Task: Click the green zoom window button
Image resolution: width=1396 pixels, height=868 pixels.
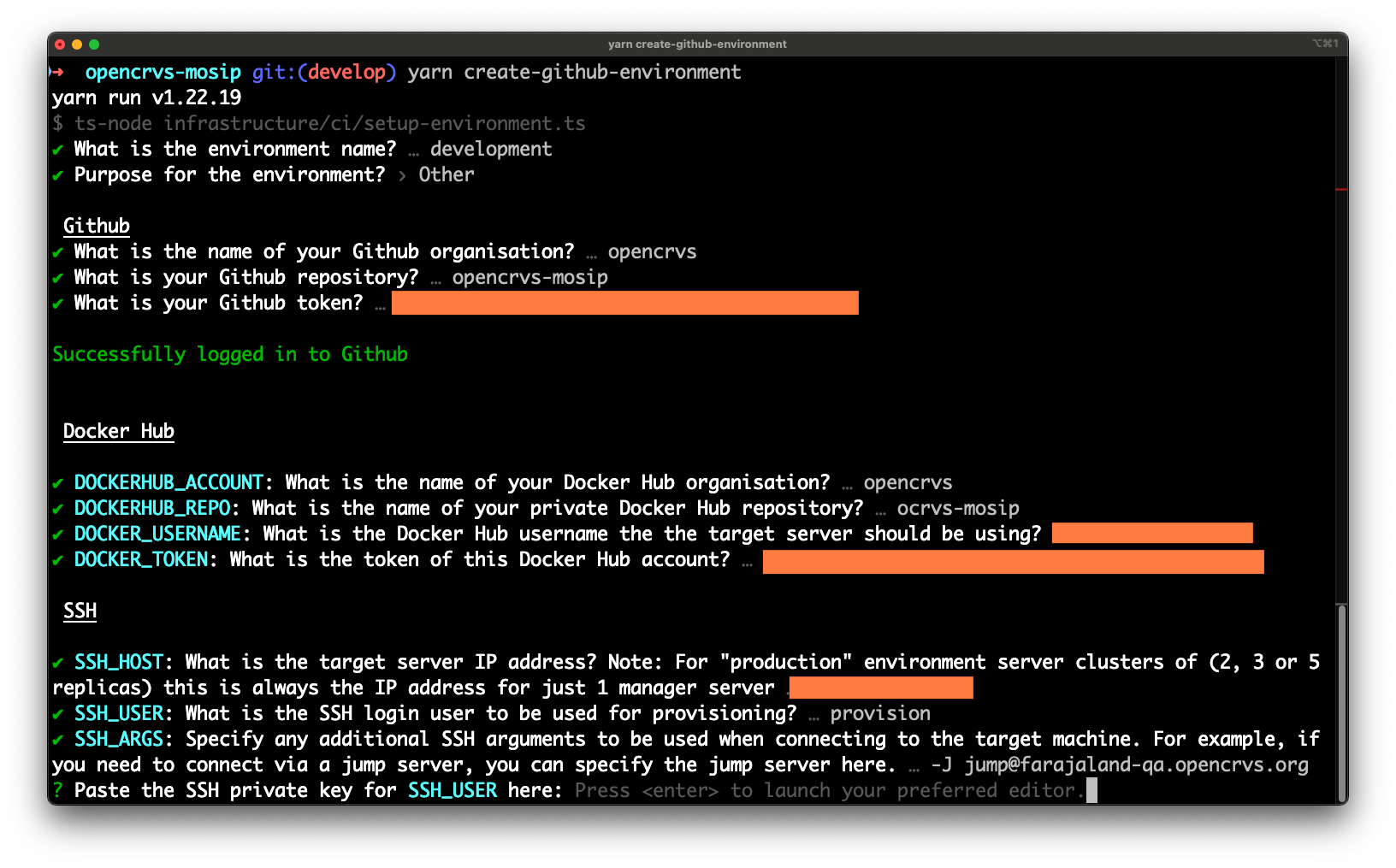Action: tap(94, 44)
